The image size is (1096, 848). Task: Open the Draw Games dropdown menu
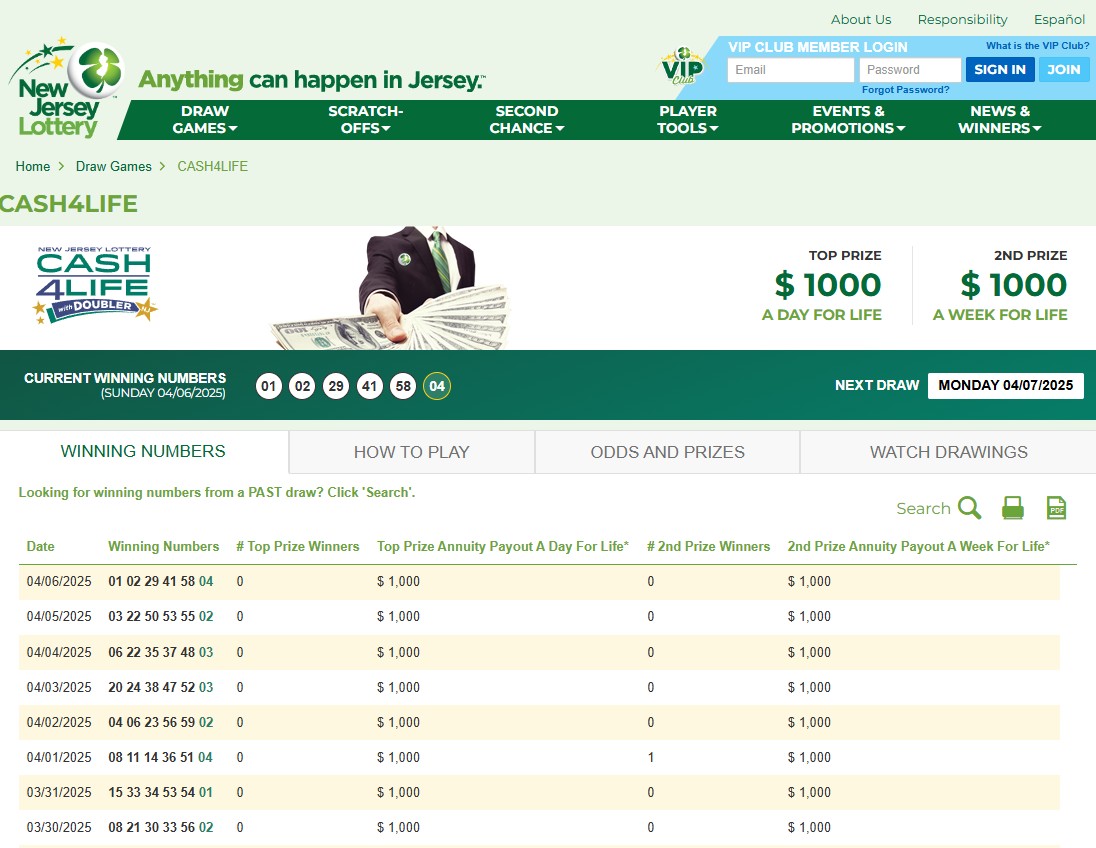click(204, 120)
